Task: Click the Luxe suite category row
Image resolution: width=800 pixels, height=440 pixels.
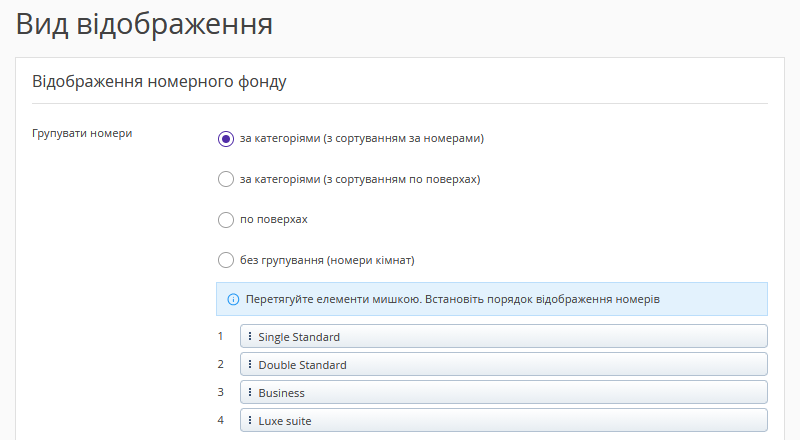Action: pos(503,420)
